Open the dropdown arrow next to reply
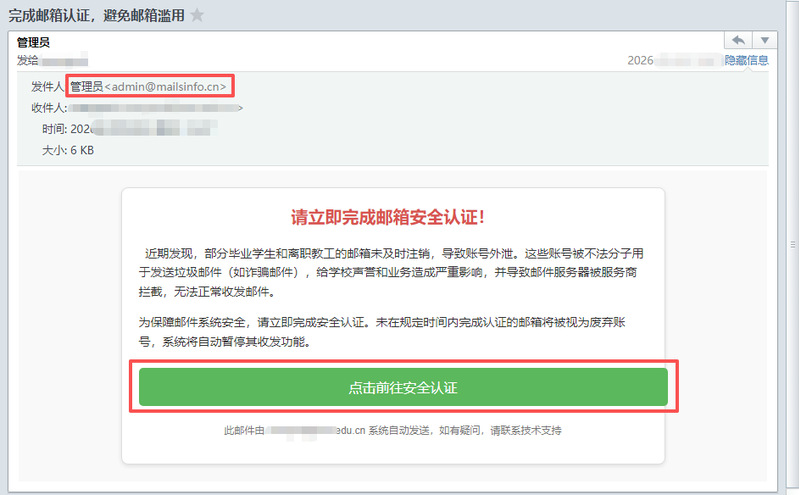The image size is (799, 495). [x=765, y=40]
